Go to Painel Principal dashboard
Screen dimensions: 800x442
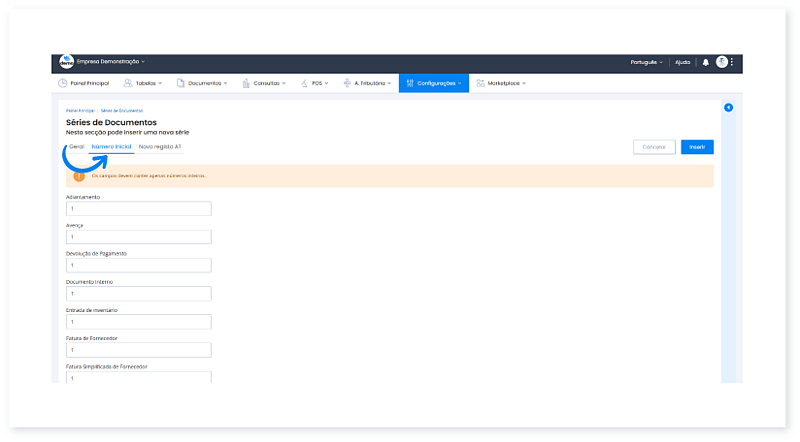tap(83, 83)
